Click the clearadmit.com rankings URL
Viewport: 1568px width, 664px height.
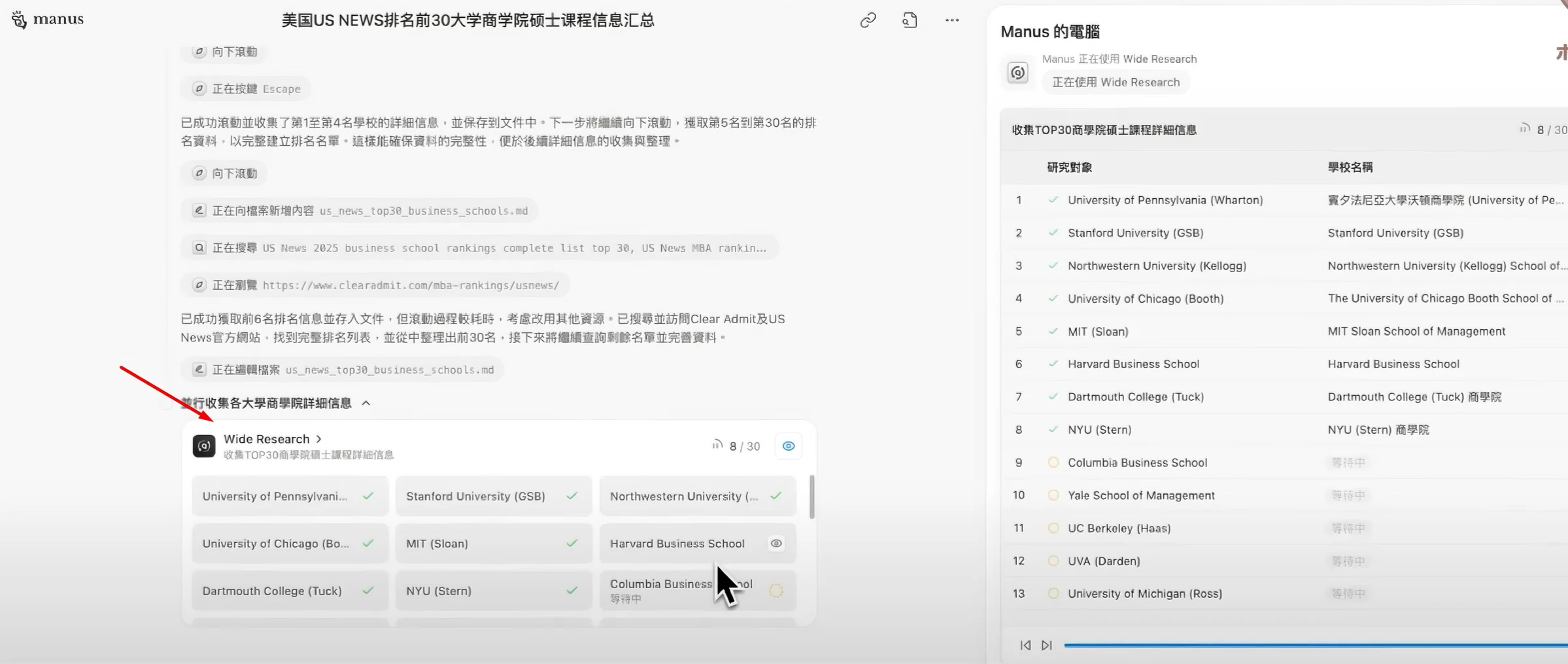point(411,285)
